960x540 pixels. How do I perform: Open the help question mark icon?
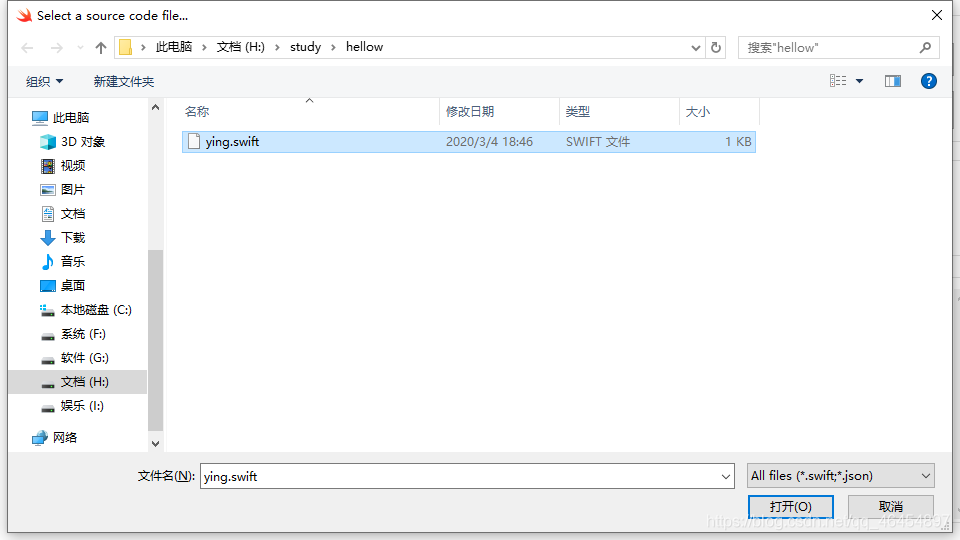(x=929, y=81)
